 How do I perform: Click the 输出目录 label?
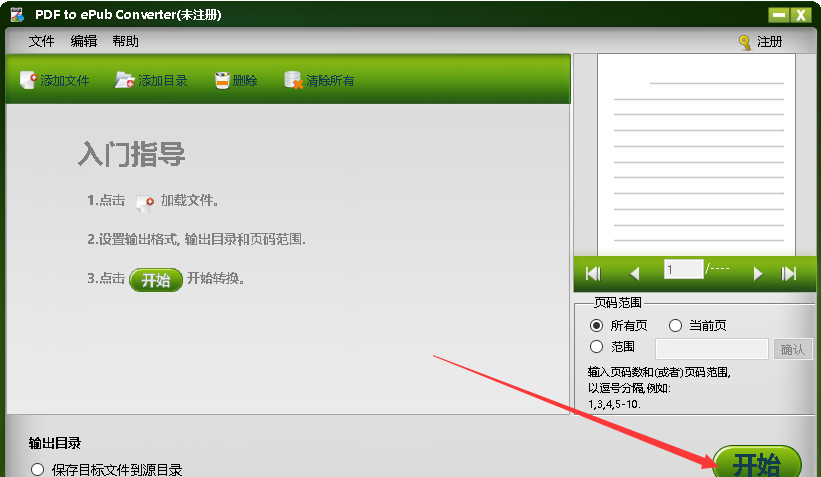(55, 443)
